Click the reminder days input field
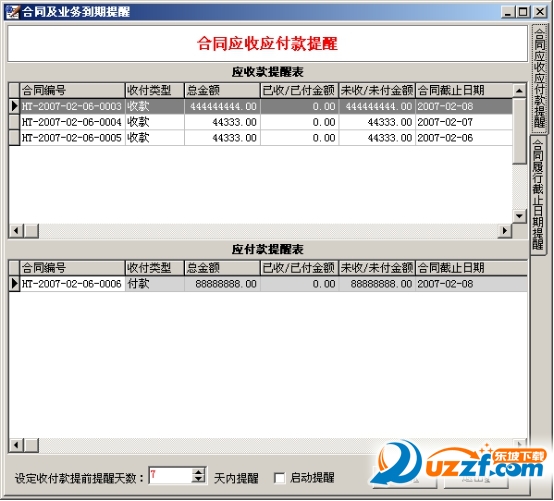The height and width of the screenshot is (501, 554). 171,476
